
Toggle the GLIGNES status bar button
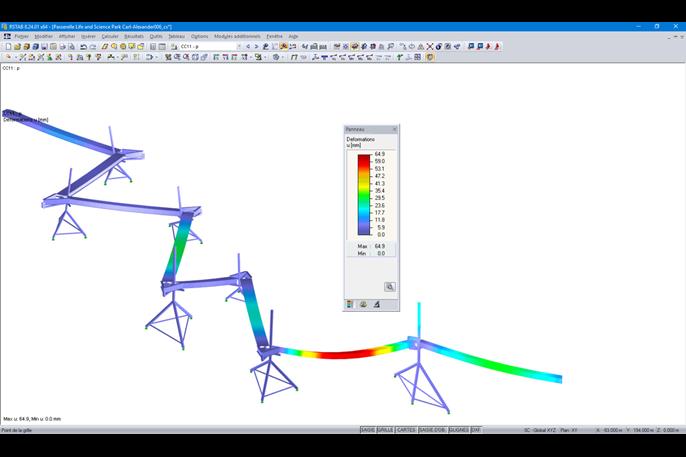click(459, 430)
